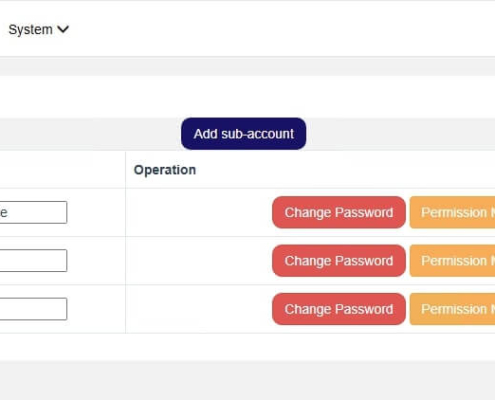Open the System dropdown menu
Screen dimensions: 495x400
tap(39, 29)
